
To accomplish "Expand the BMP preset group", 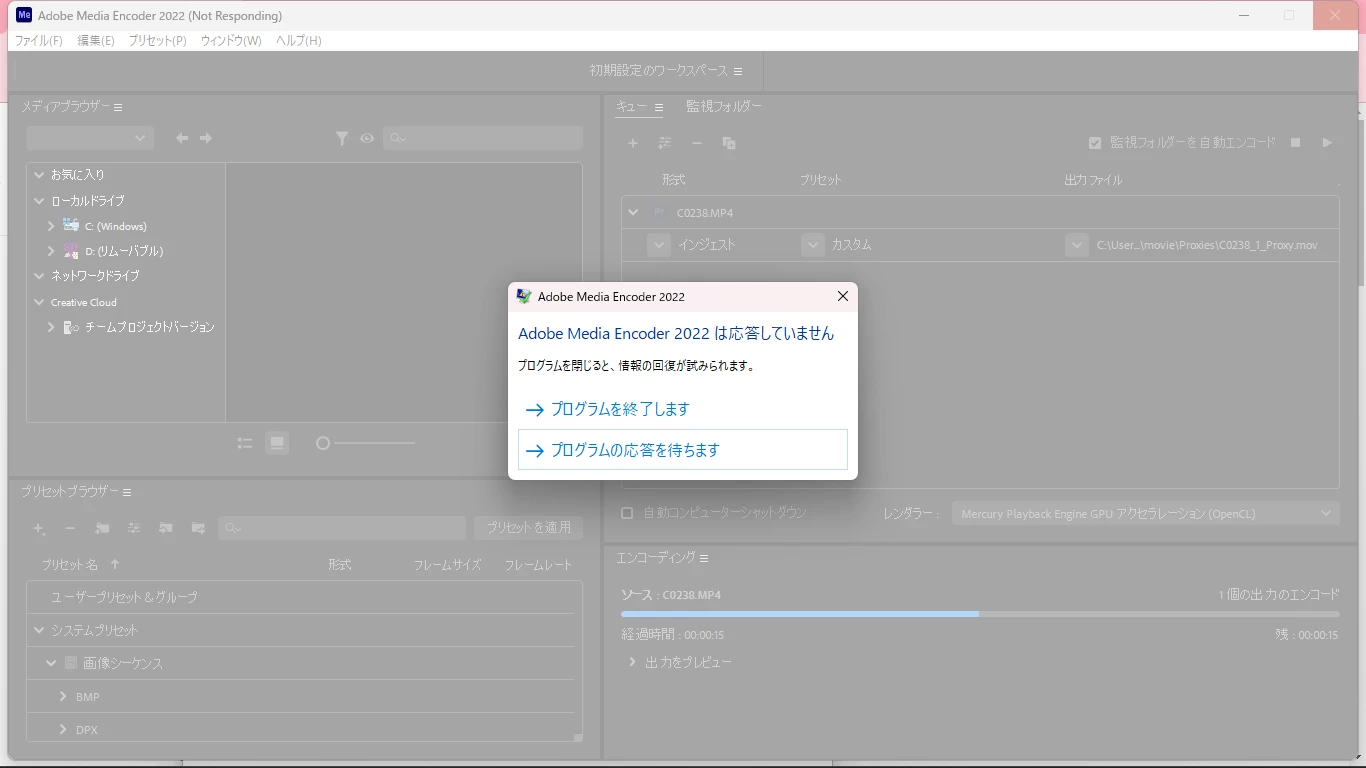I will pos(63,696).
